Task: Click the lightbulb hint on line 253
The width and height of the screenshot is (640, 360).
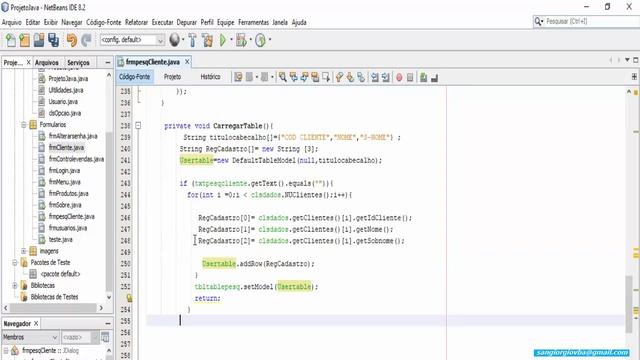Action: point(129,298)
